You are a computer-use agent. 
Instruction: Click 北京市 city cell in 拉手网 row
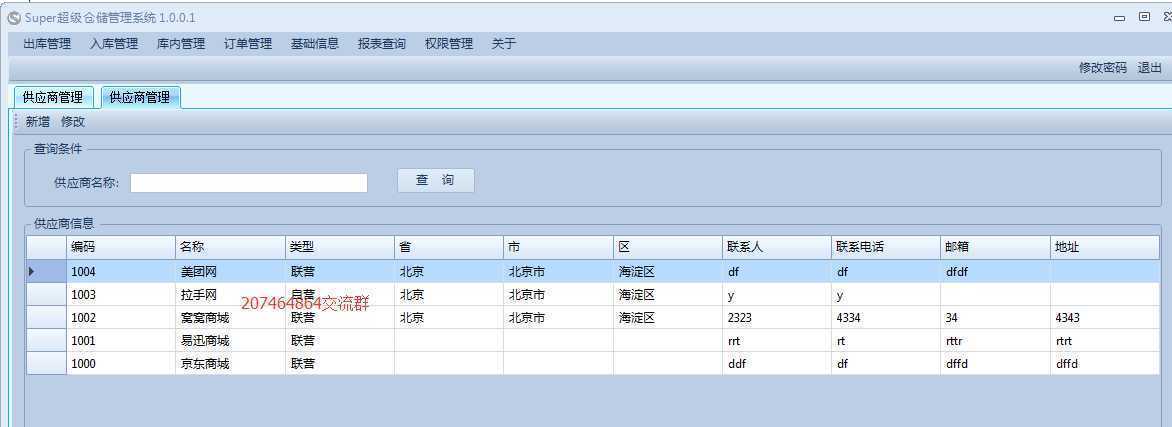pyautogui.click(x=558, y=295)
